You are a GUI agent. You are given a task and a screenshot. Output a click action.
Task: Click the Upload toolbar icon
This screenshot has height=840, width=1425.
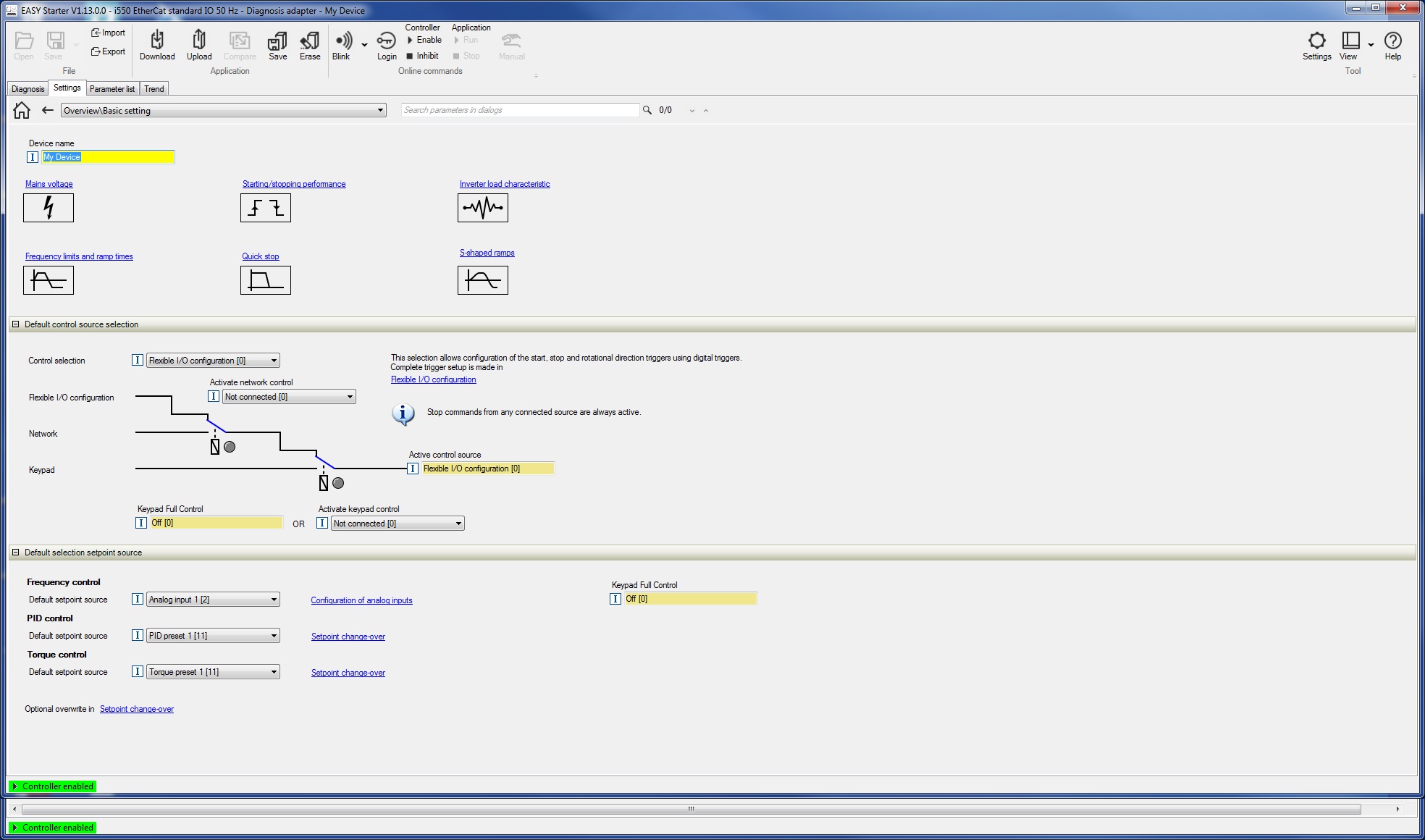[x=199, y=45]
